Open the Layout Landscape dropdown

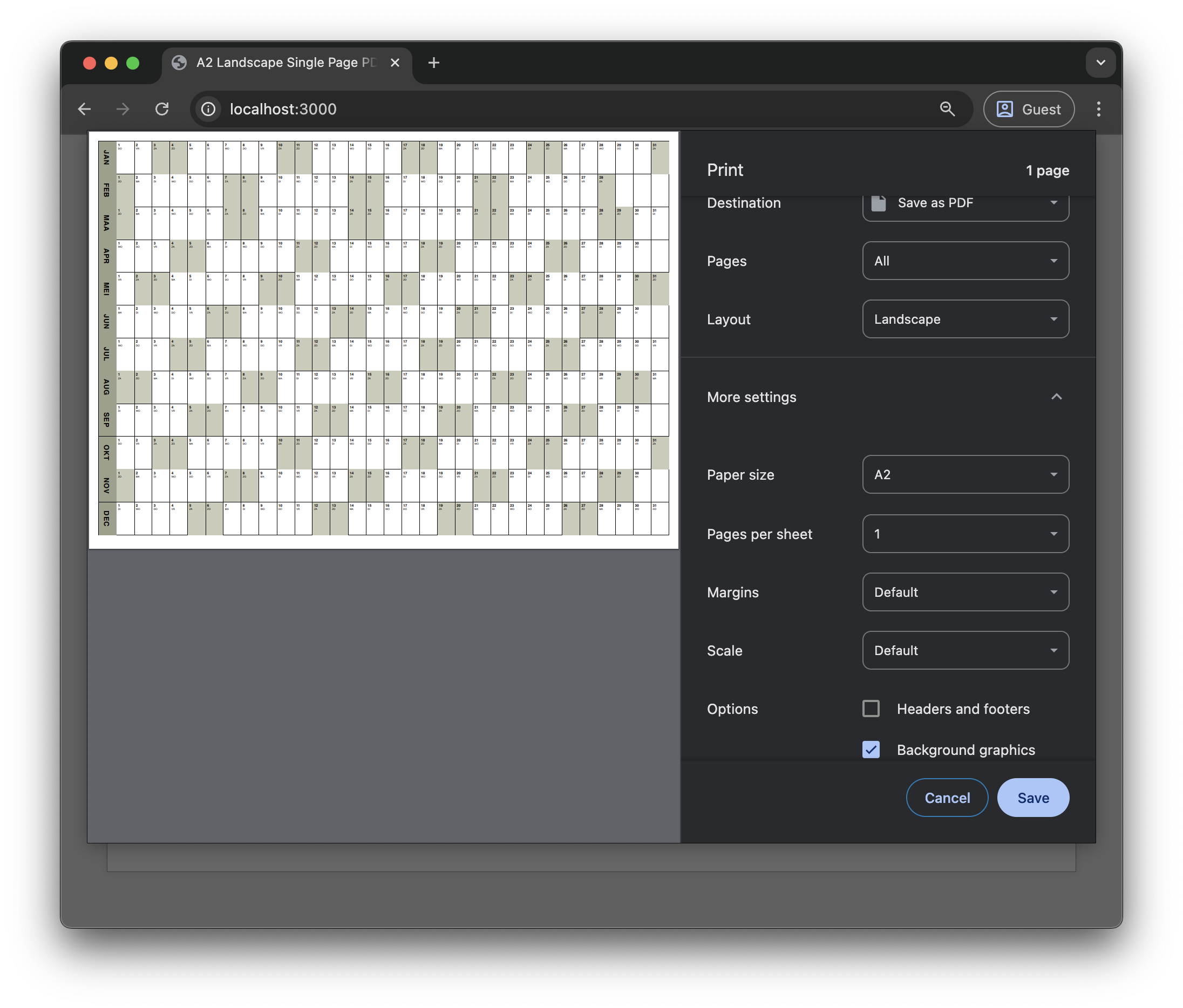click(x=966, y=319)
